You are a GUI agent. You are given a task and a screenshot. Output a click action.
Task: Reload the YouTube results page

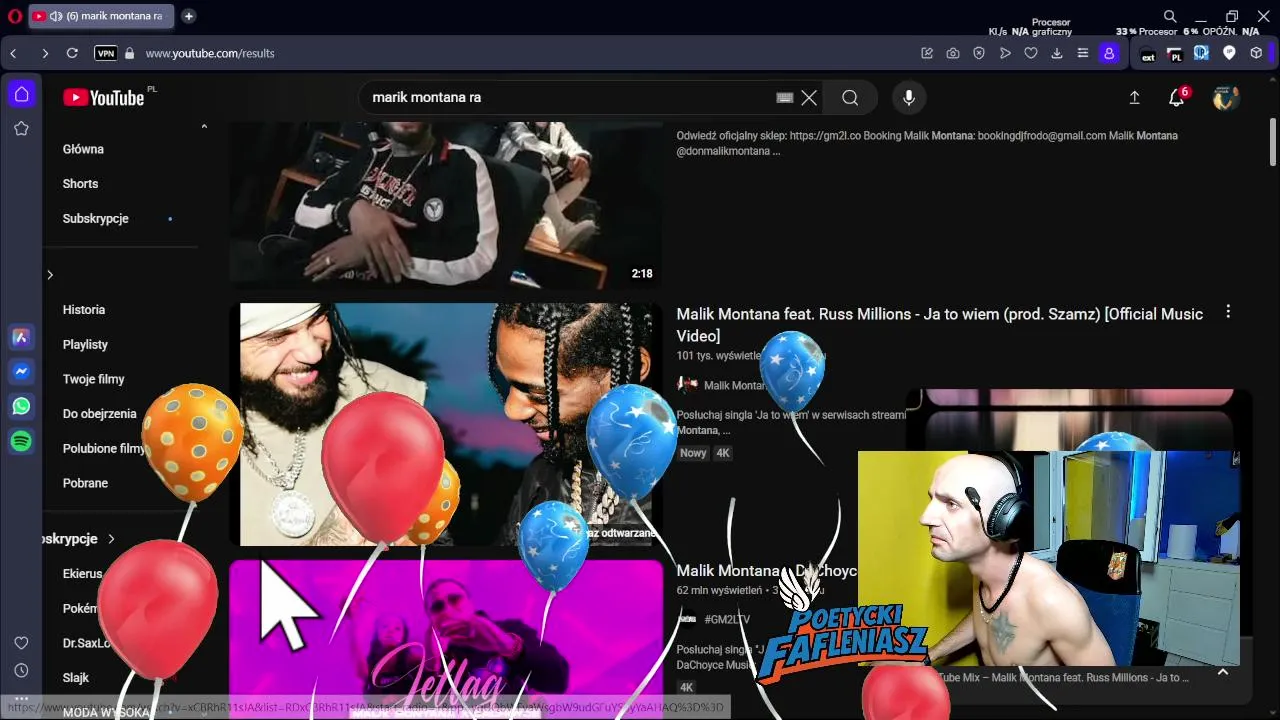point(72,53)
